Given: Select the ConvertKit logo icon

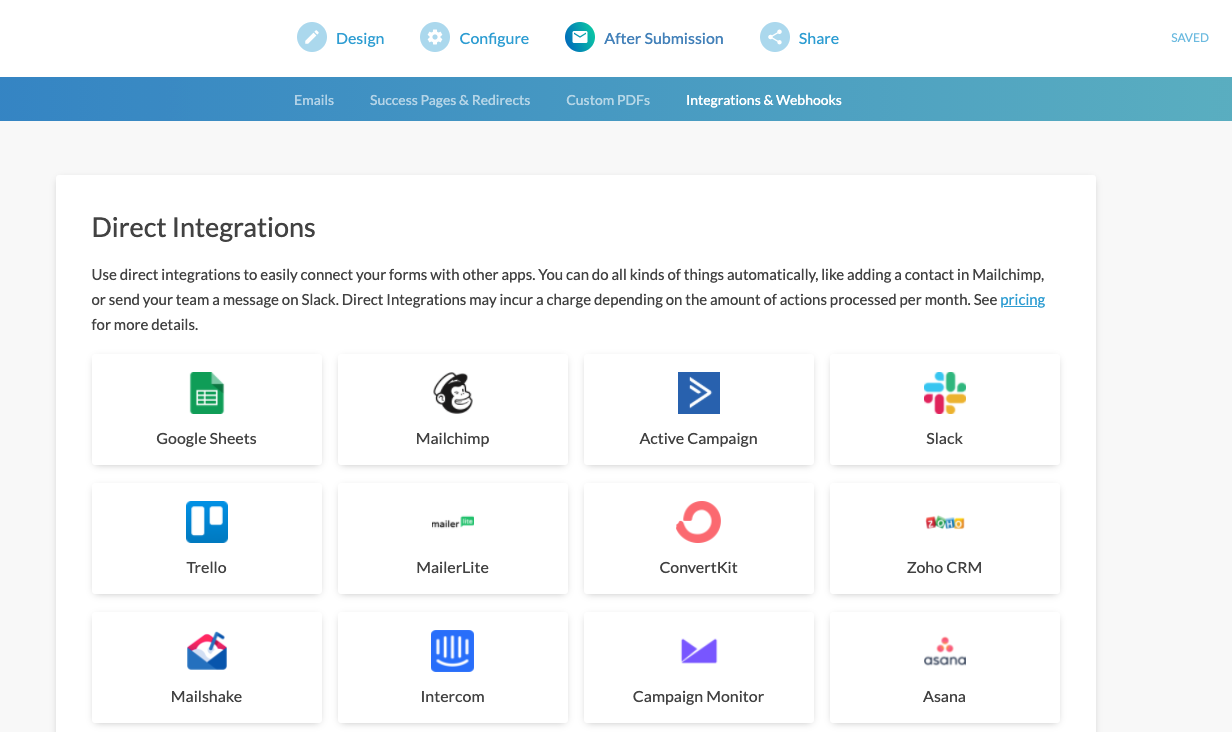Looking at the screenshot, I should tap(699, 522).
